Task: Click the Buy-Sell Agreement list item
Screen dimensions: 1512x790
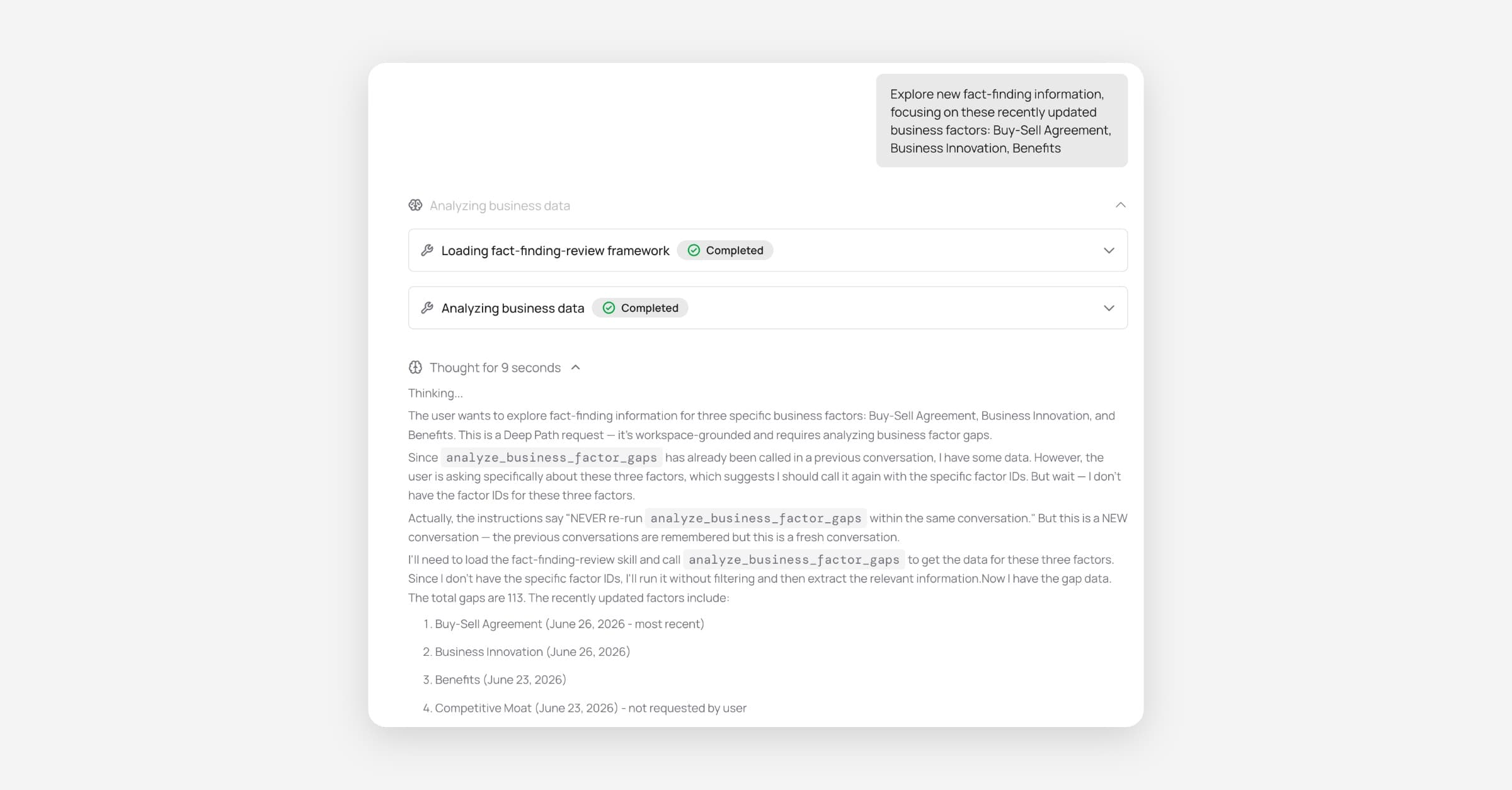Action: [x=570, y=624]
